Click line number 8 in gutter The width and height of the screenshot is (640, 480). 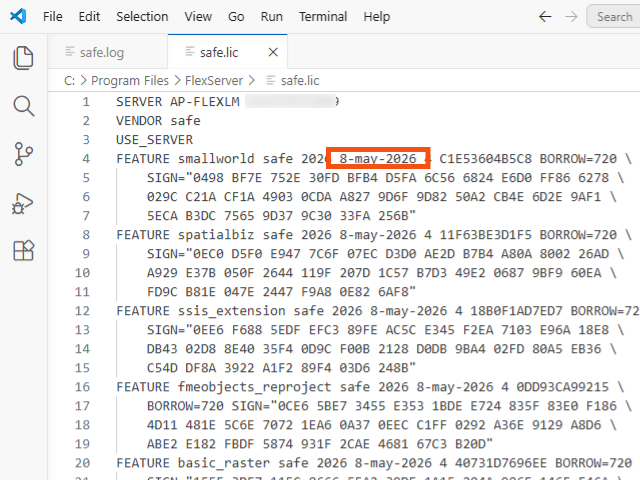86,235
